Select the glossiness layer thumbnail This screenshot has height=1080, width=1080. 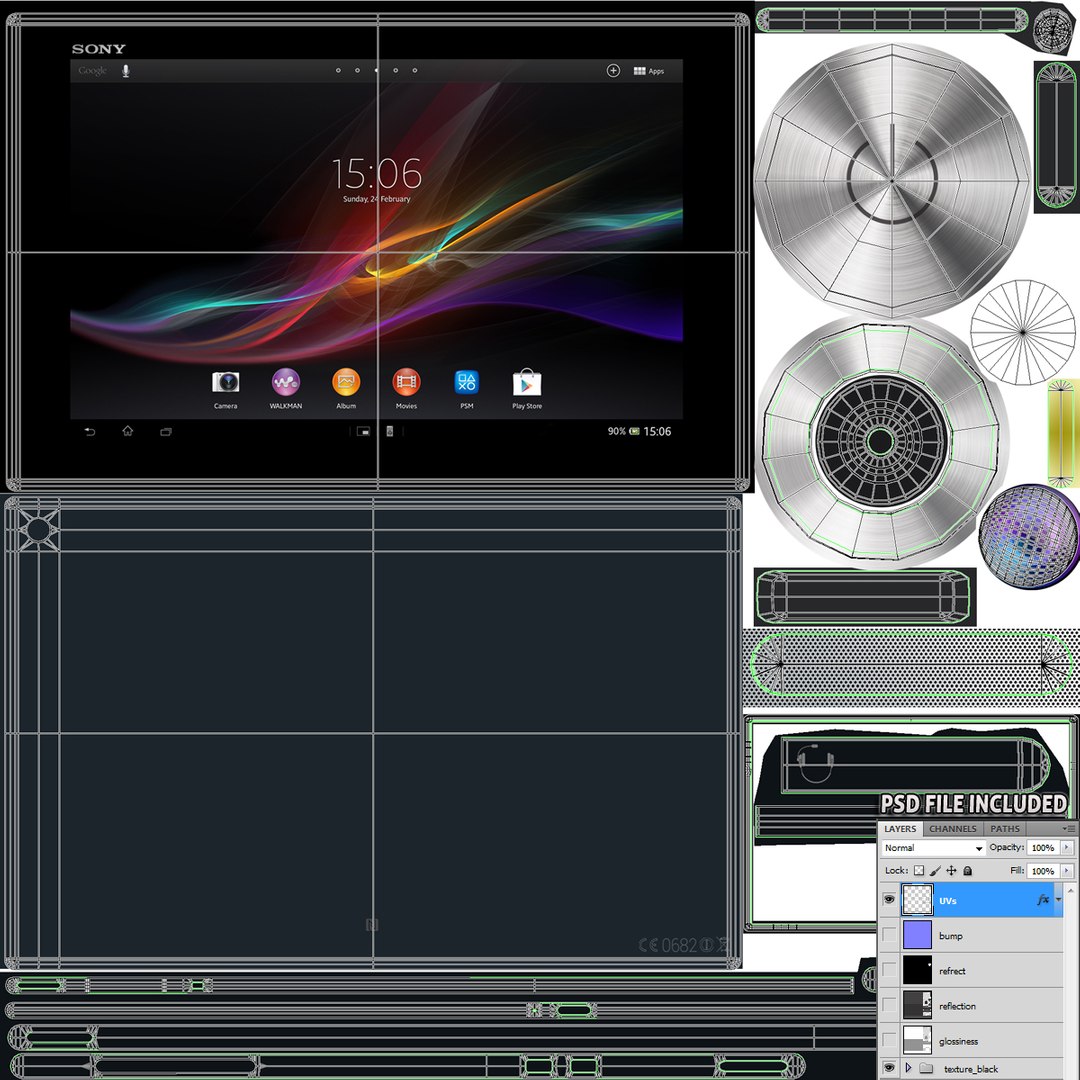click(917, 1041)
